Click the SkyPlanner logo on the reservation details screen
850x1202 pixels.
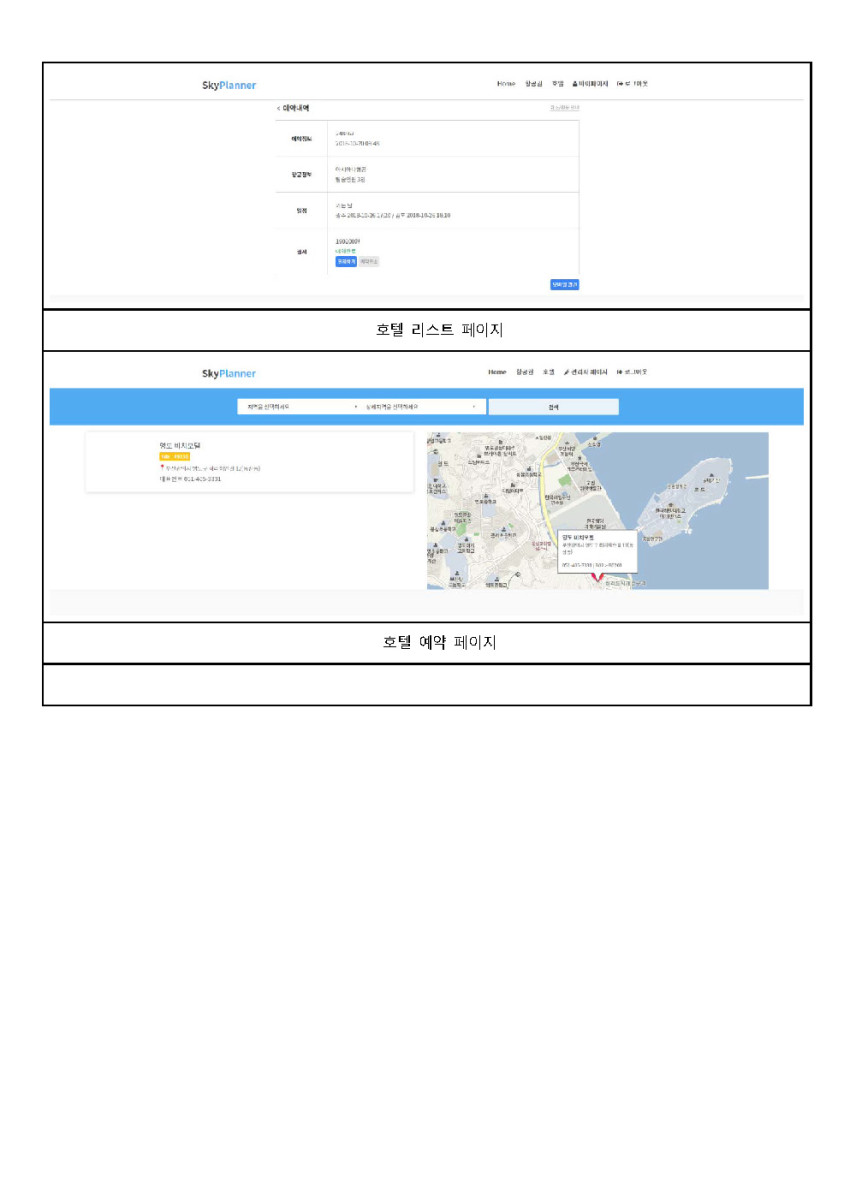click(228, 85)
